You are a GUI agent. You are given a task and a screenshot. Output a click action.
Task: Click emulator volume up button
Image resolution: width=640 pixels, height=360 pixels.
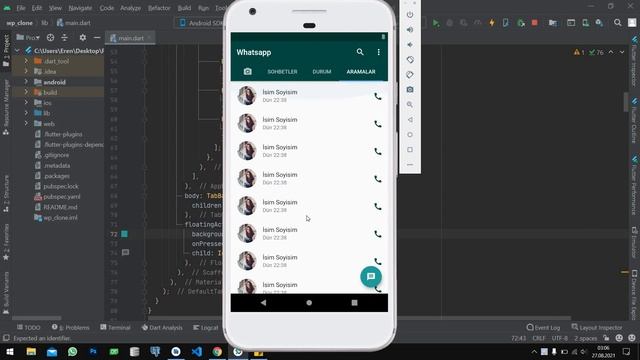[410, 30]
